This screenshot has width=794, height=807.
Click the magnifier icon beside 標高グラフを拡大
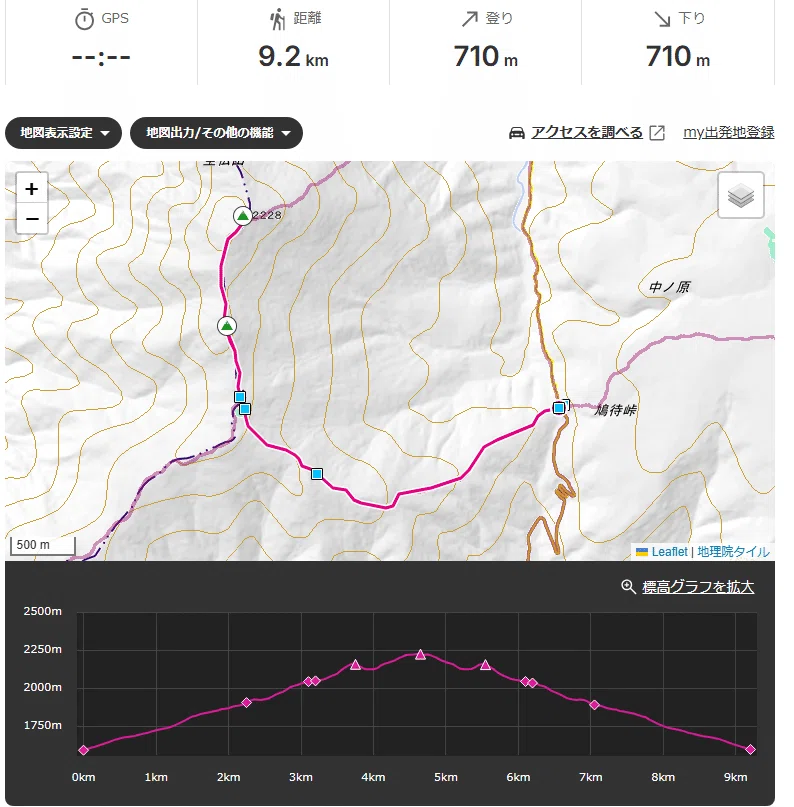point(628,587)
